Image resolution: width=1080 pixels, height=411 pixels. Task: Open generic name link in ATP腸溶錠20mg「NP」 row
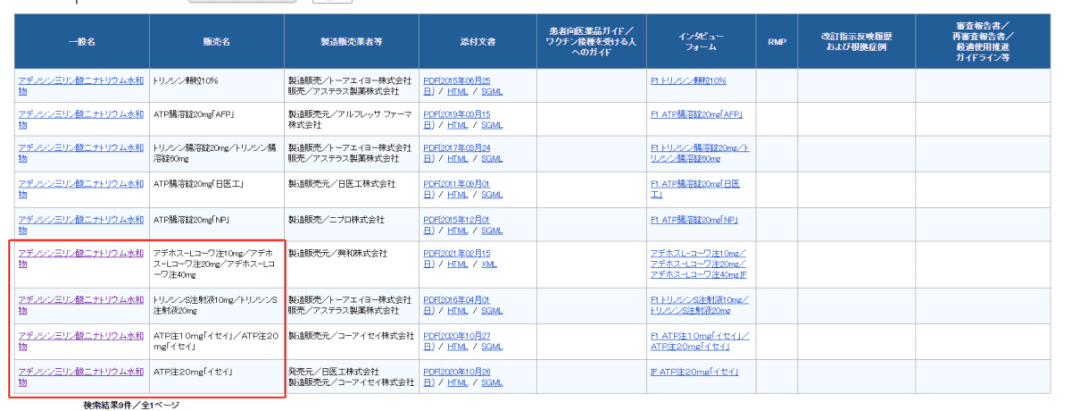(x=81, y=225)
